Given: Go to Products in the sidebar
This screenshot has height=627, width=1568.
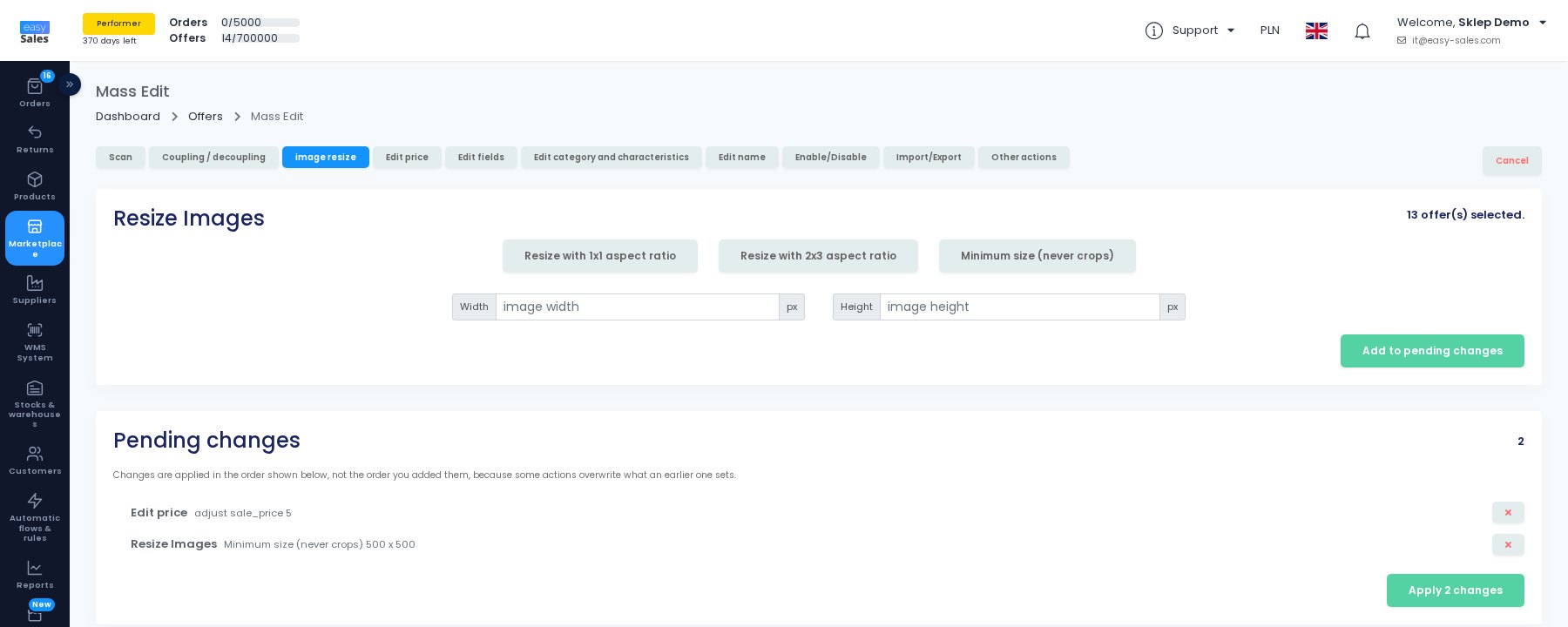Looking at the screenshot, I should 35,185.
